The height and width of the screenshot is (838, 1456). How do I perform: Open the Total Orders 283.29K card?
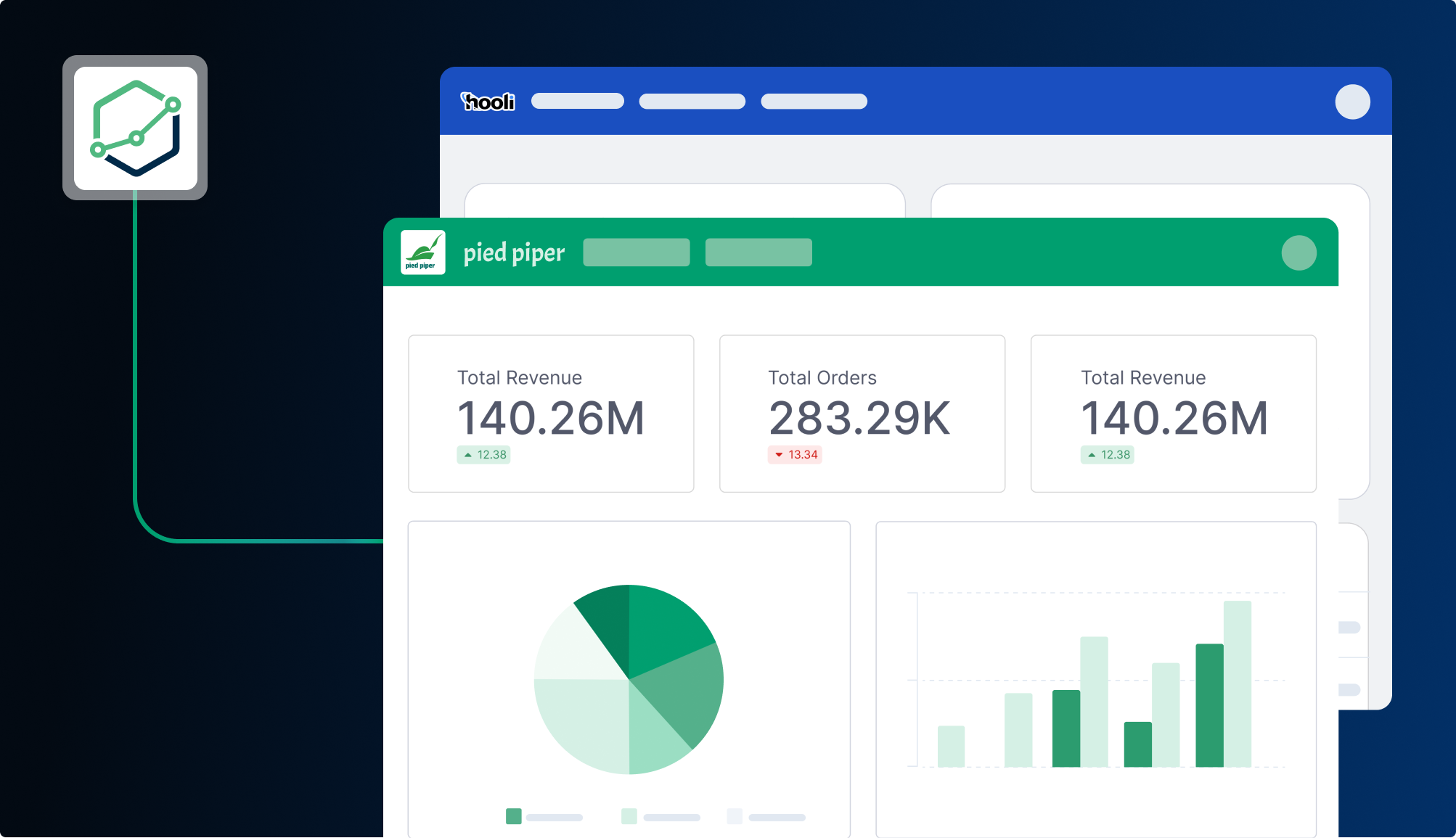coord(862,414)
